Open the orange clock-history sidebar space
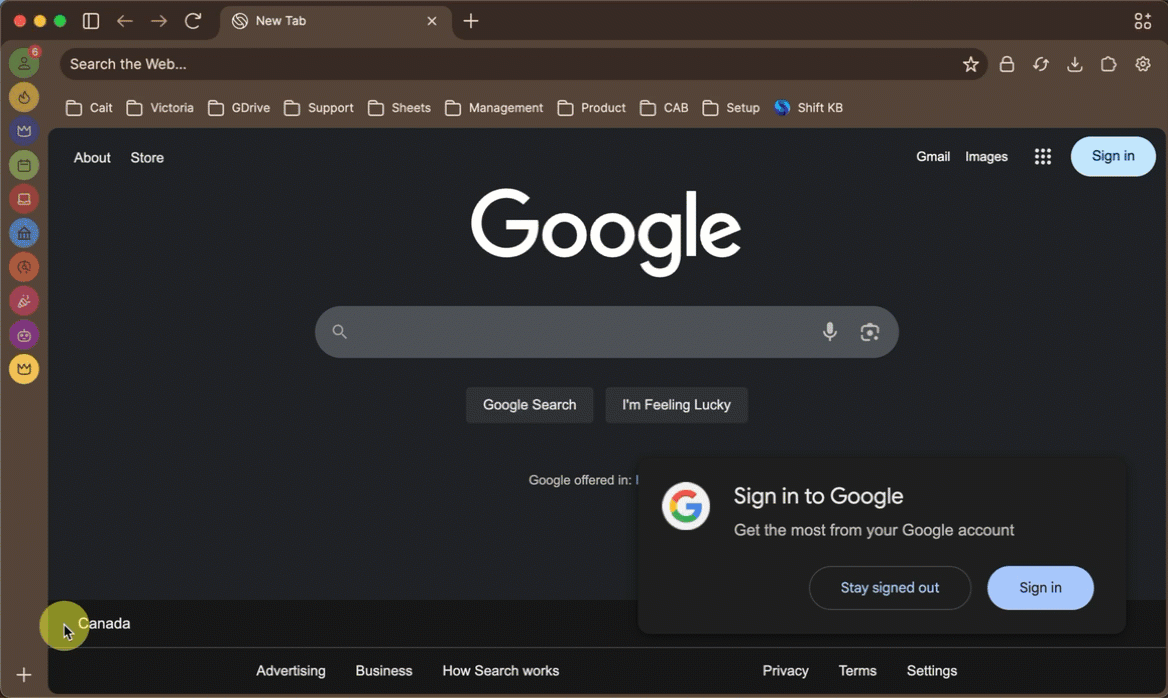1168x698 pixels. [24, 267]
